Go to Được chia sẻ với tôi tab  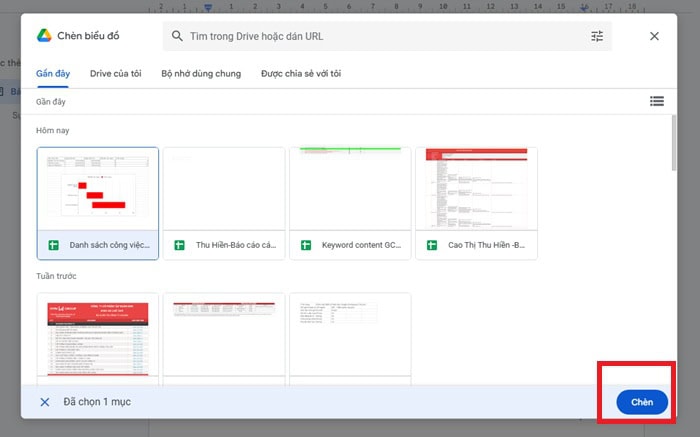click(x=301, y=74)
